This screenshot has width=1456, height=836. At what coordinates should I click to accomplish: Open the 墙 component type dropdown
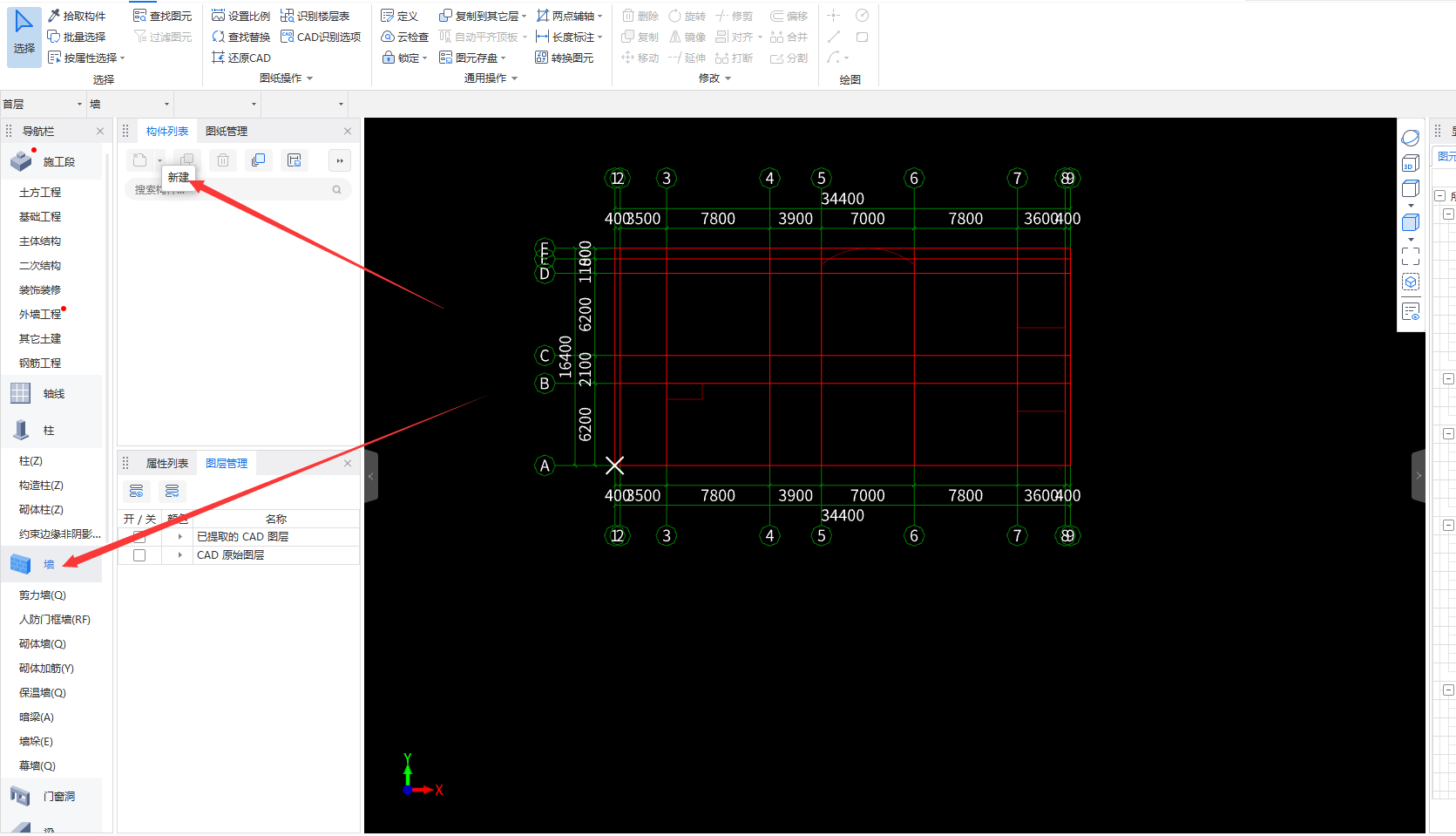click(131, 104)
